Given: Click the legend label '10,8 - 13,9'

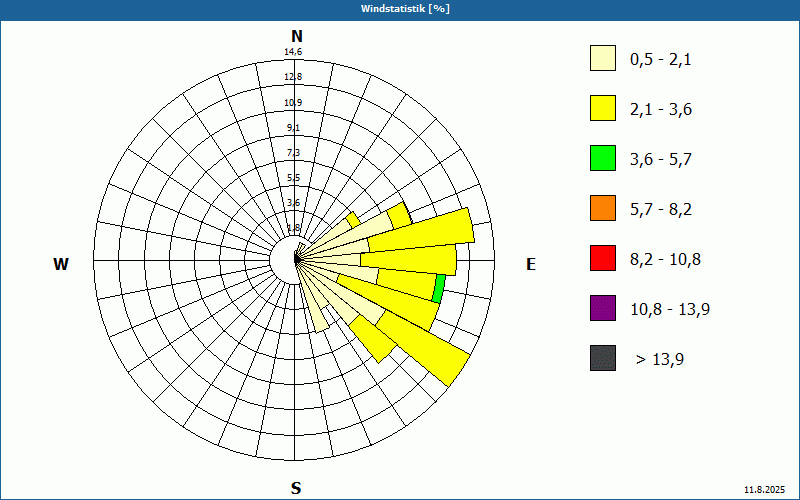Looking at the screenshot, I should (x=670, y=310).
